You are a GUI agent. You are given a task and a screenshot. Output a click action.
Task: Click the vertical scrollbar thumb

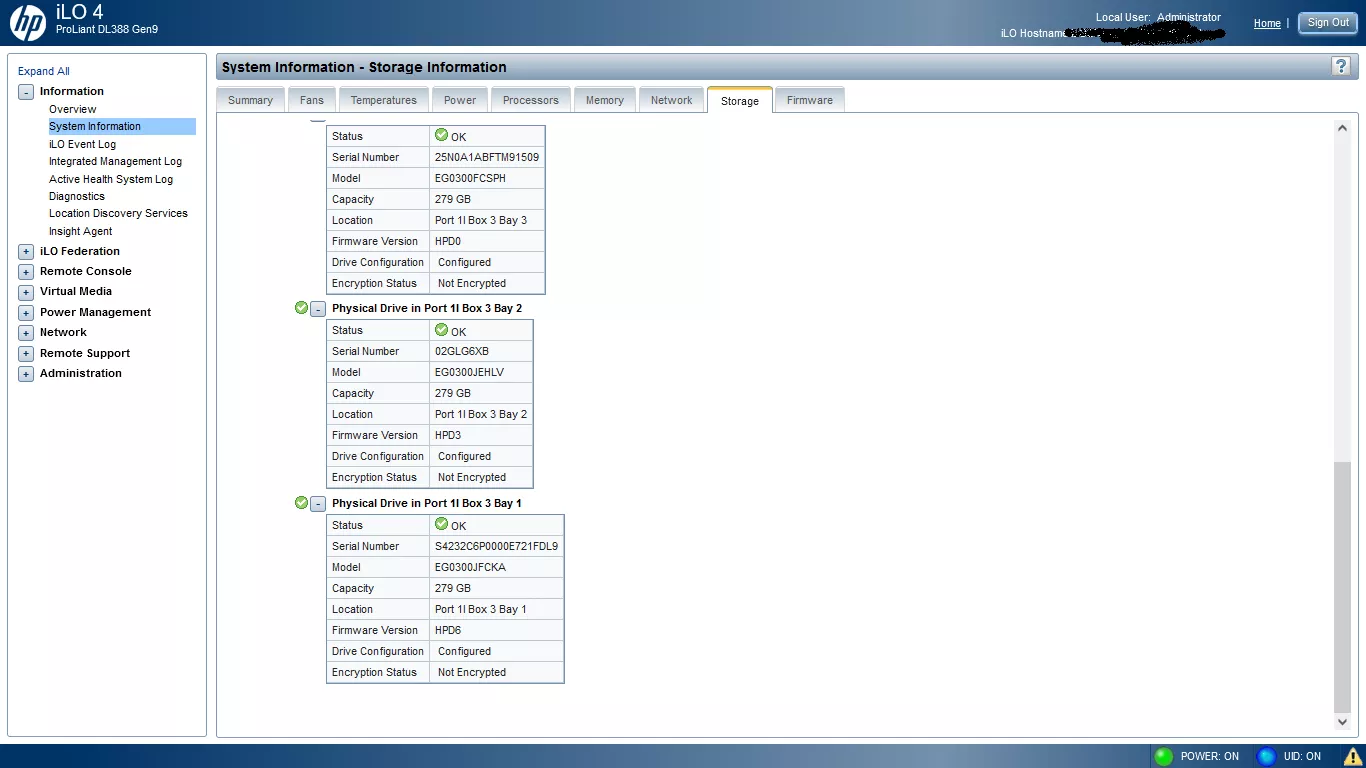pyautogui.click(x=1342, y=587)
